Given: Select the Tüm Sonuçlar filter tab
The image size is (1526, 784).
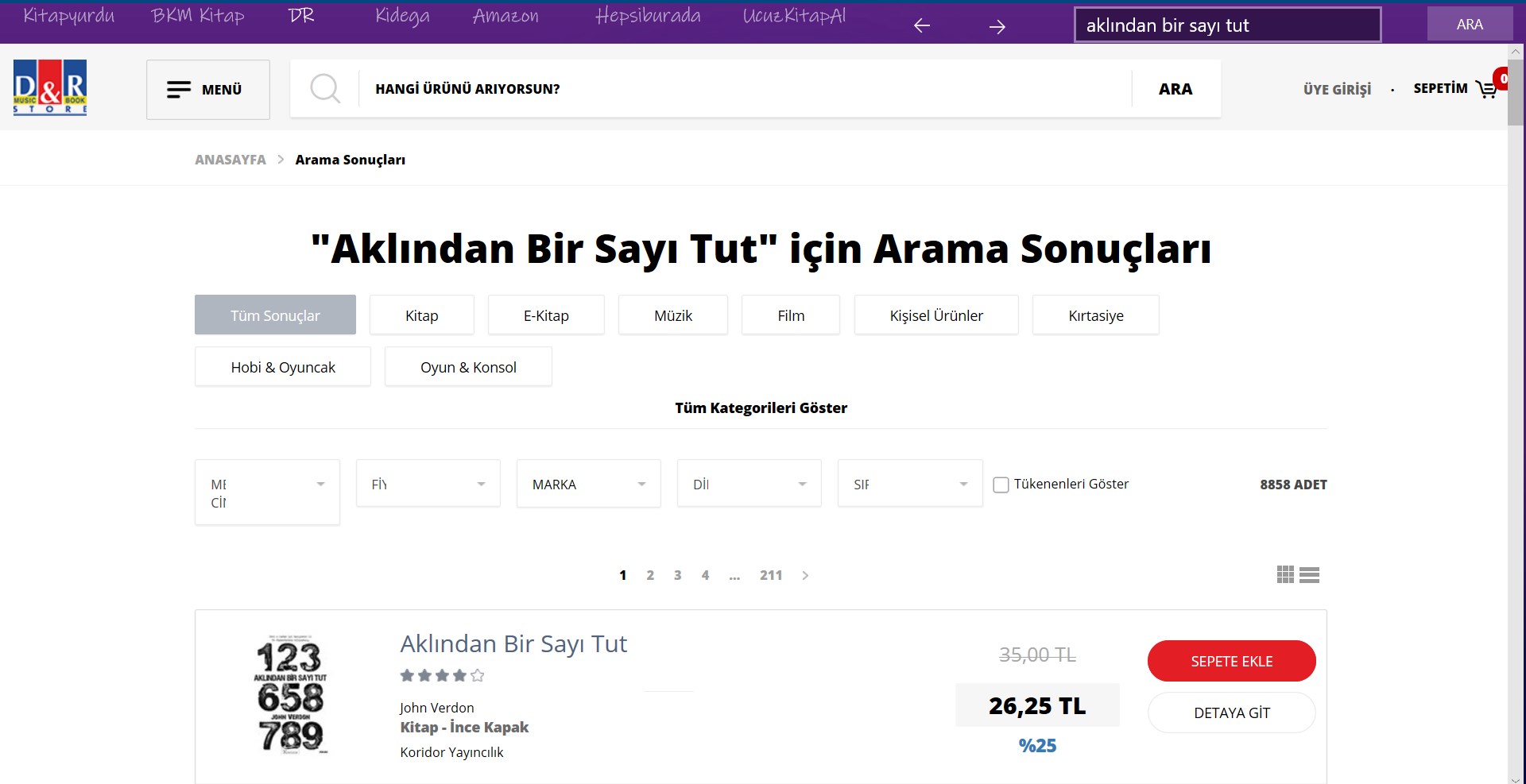Looking at the screenshot, I should pyautogui.click(x=275, y=315).
